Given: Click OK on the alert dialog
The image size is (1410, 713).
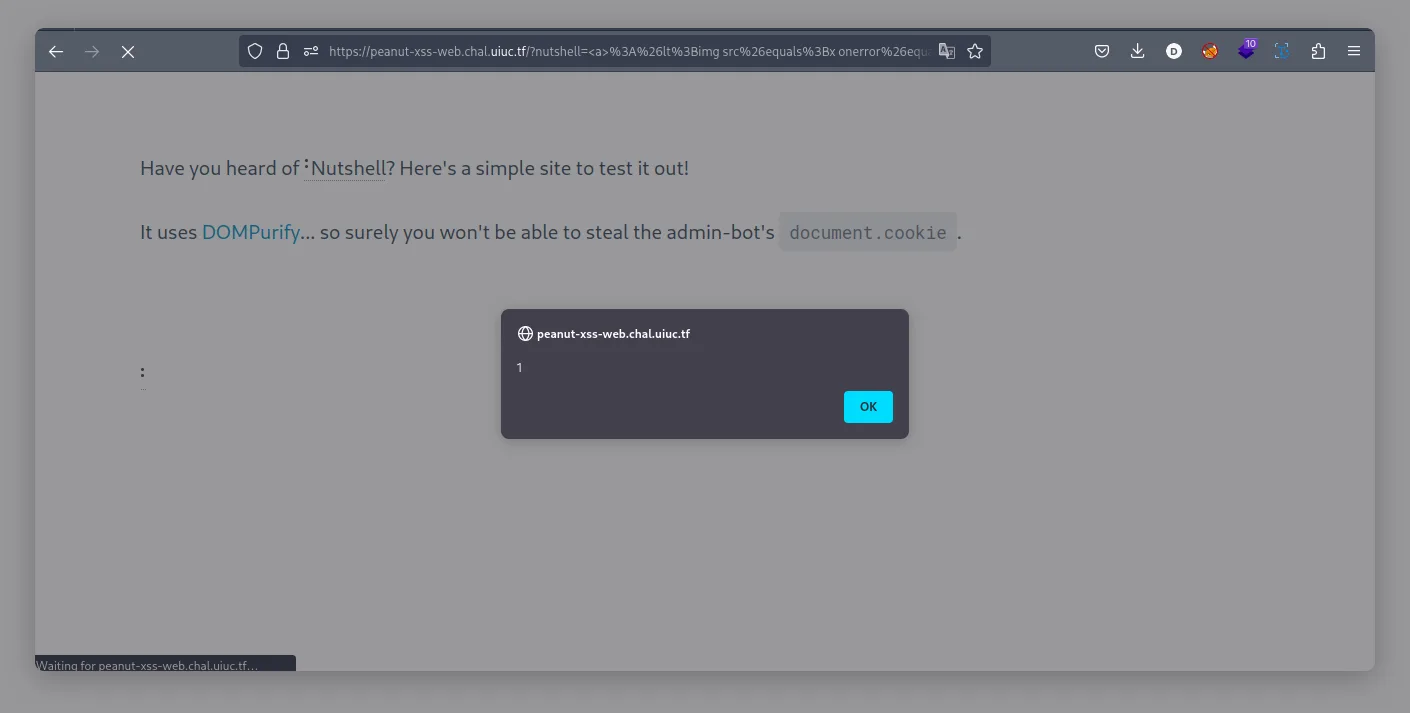Looking at the screenshot, I should click(x=868, y=407).
